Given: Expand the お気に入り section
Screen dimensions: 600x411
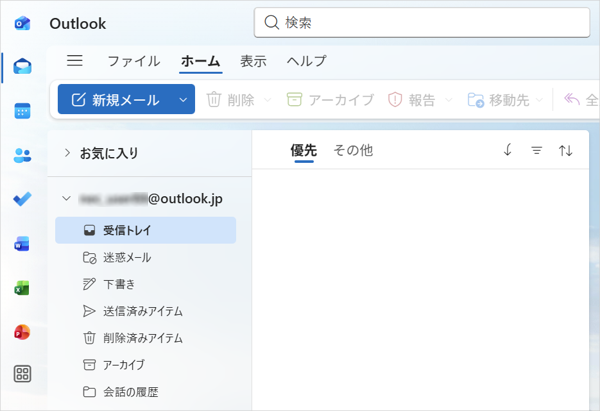Looking at the screenshot, I should point(67,153).
